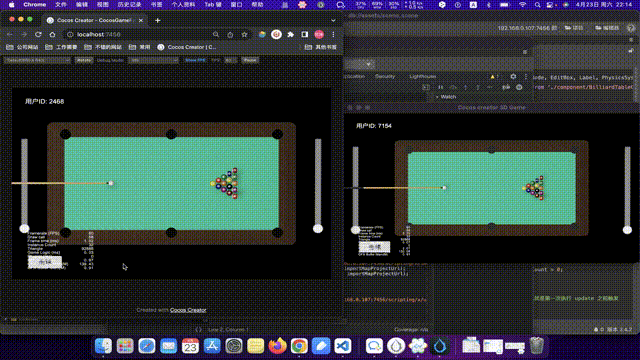The image size is (640, 360).
Task: Pause script execution in DevTools debugger
Action: 440,87
